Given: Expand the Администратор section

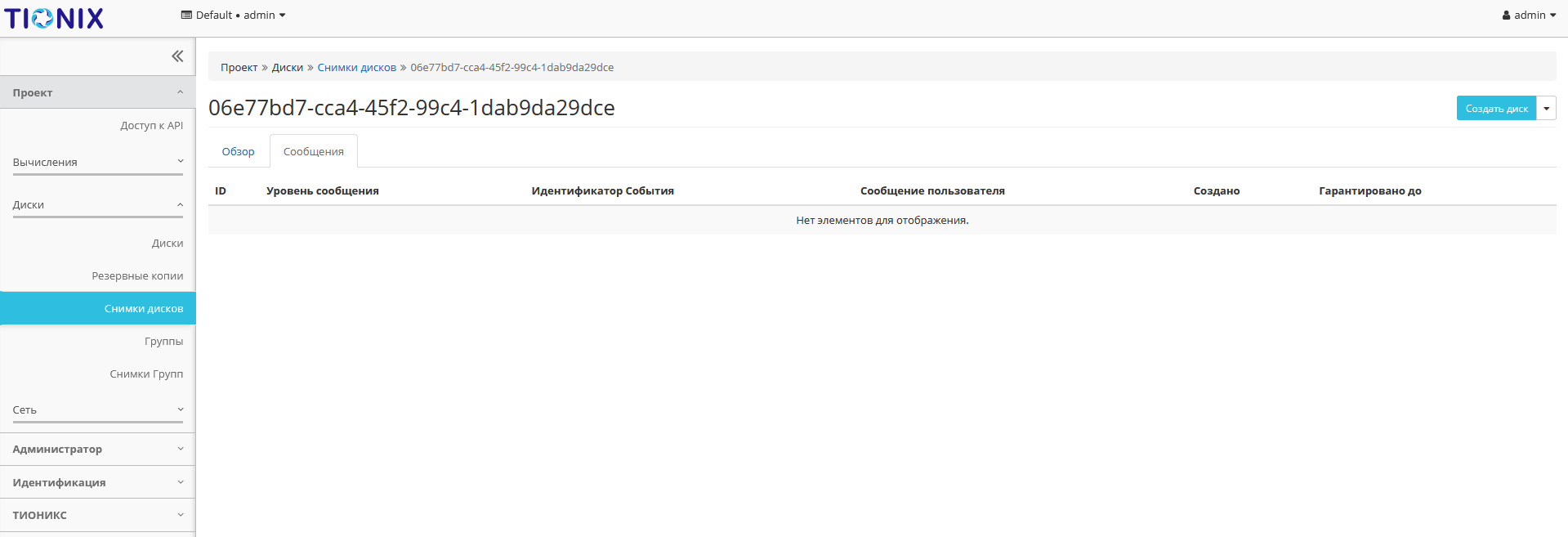Looking at the screenshot, I should click(x=97, y=449).
